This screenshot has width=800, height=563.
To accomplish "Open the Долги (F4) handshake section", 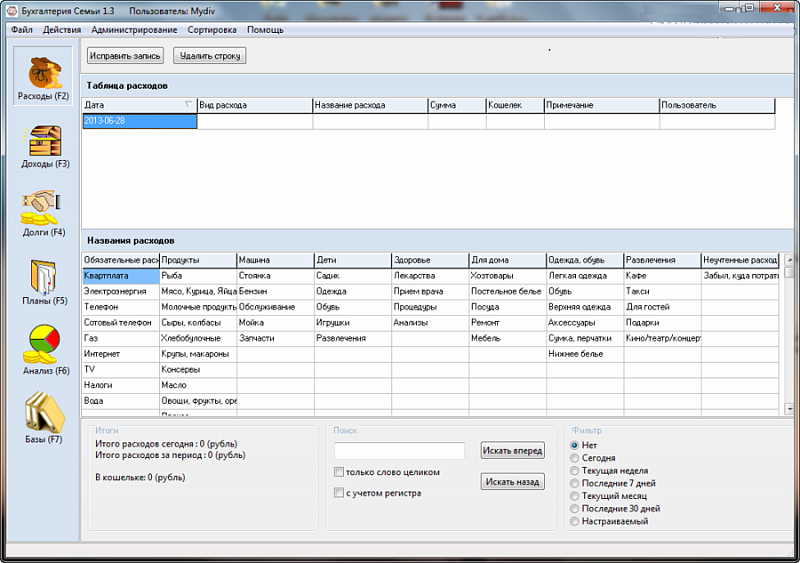I will [43, 214].
